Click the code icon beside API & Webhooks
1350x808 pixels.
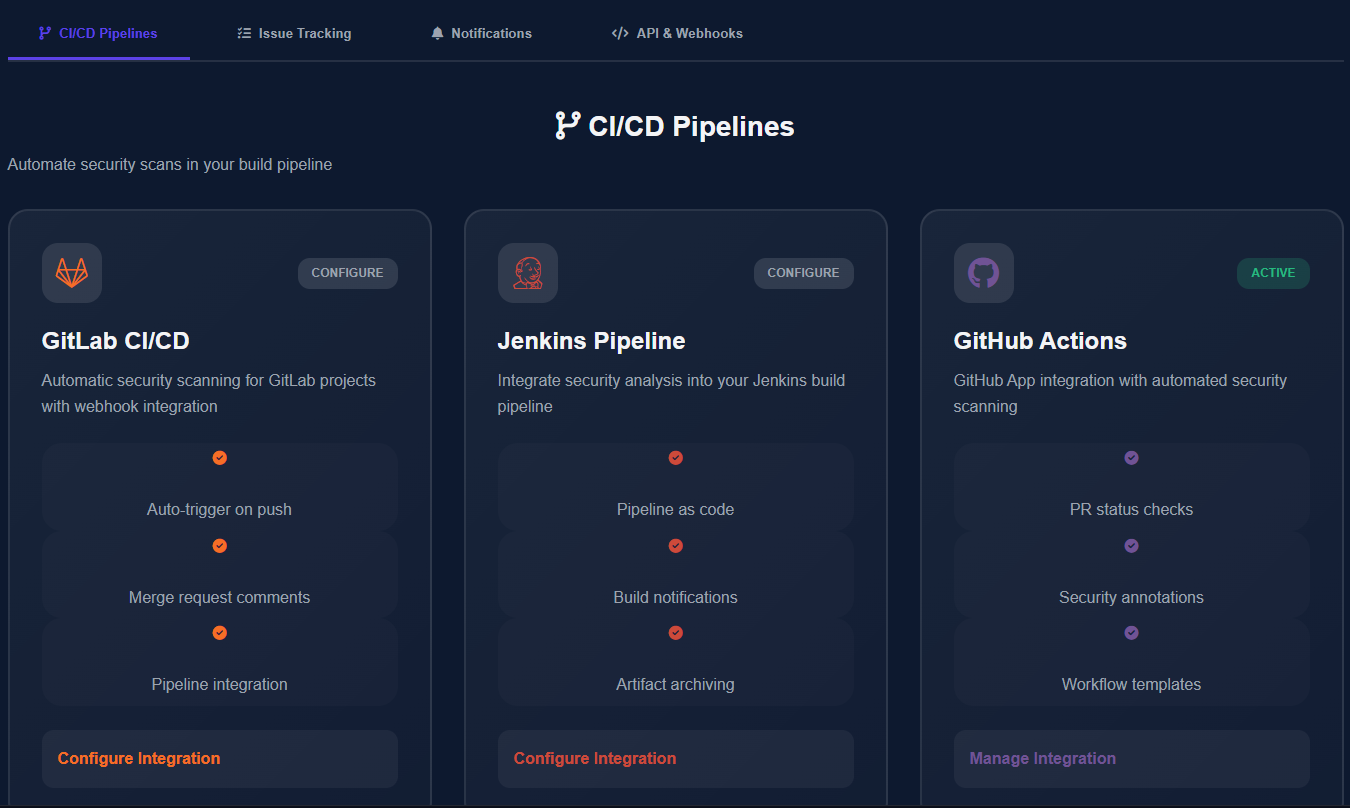(x=620, y=32)
